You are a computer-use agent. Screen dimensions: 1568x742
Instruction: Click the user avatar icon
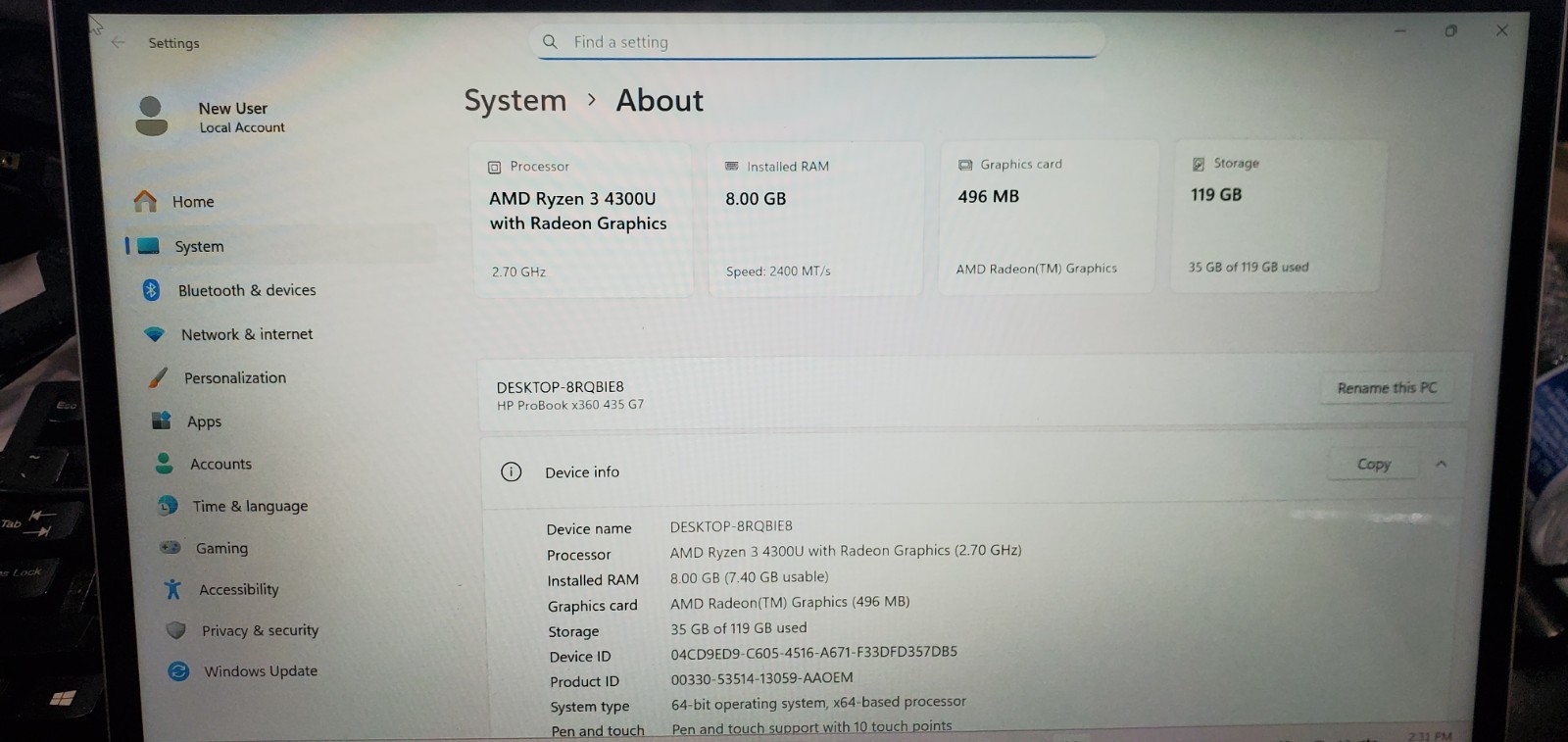point(151,116)
